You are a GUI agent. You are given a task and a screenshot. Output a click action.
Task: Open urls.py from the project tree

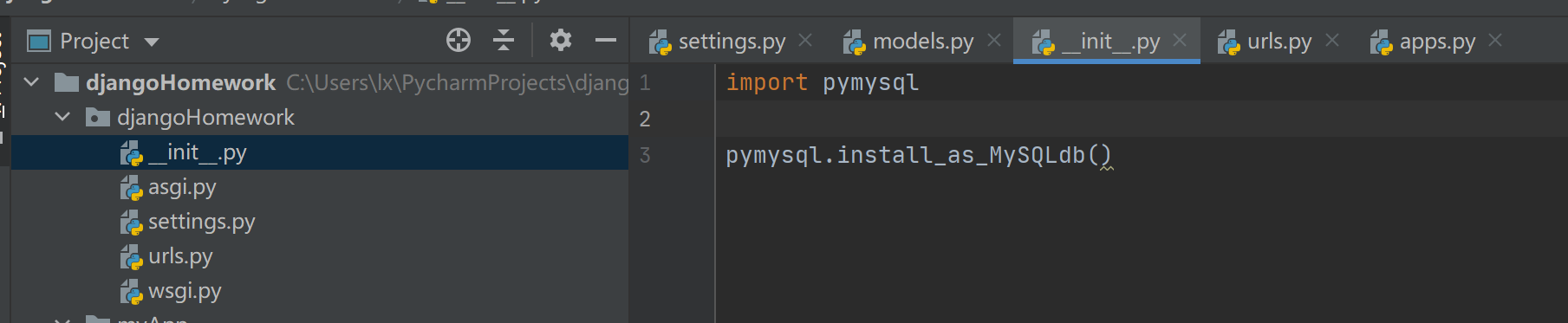pos(180,256)
